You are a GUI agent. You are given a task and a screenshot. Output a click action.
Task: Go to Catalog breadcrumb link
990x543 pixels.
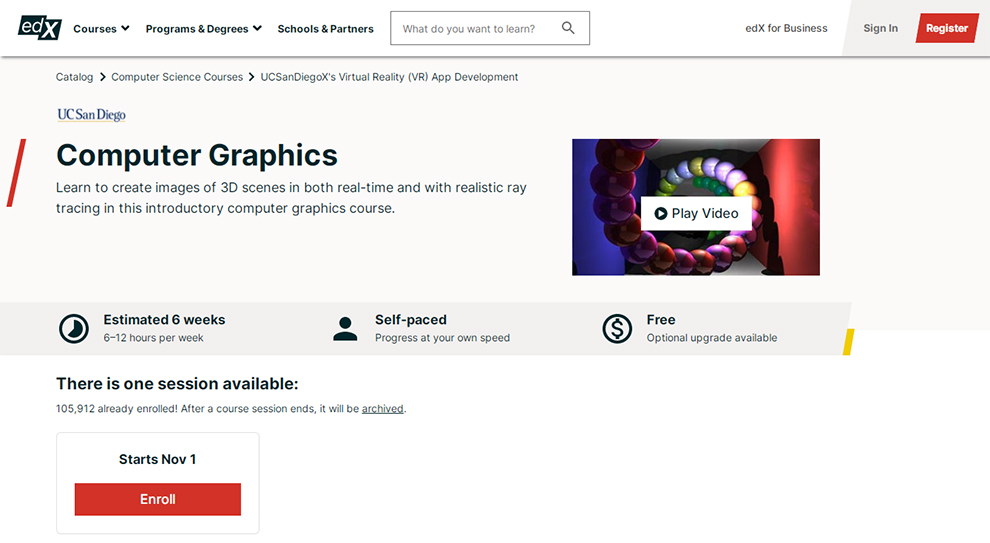[x=75, y=77]
